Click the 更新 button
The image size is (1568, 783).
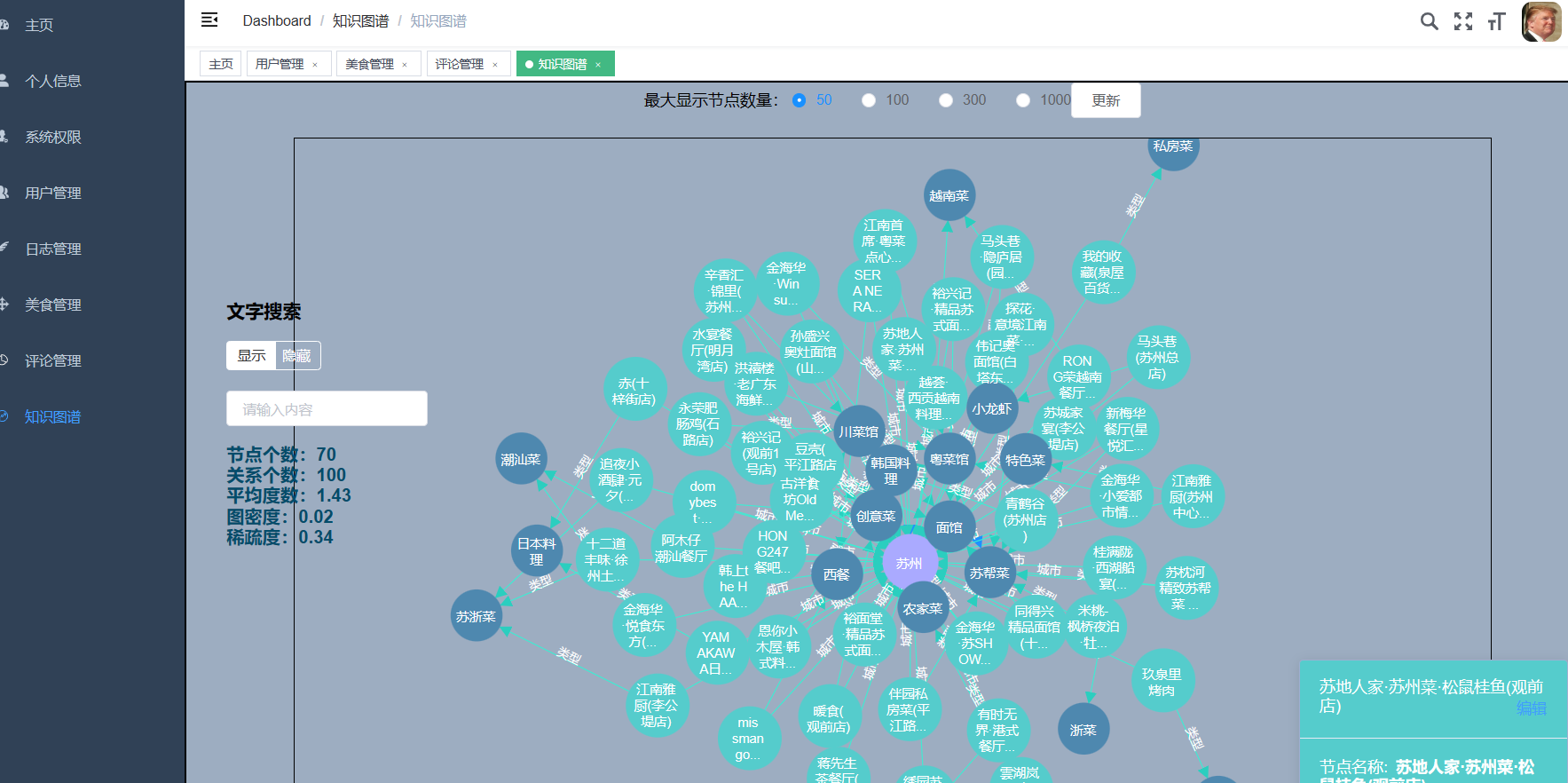click(x=1106, y=100)
